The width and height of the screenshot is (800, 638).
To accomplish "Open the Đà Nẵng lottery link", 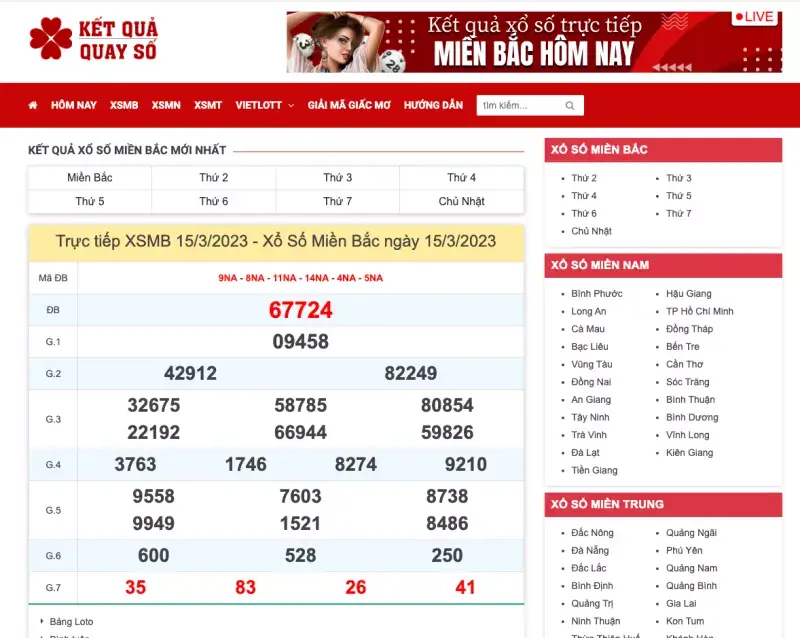I will coord(589,550).
